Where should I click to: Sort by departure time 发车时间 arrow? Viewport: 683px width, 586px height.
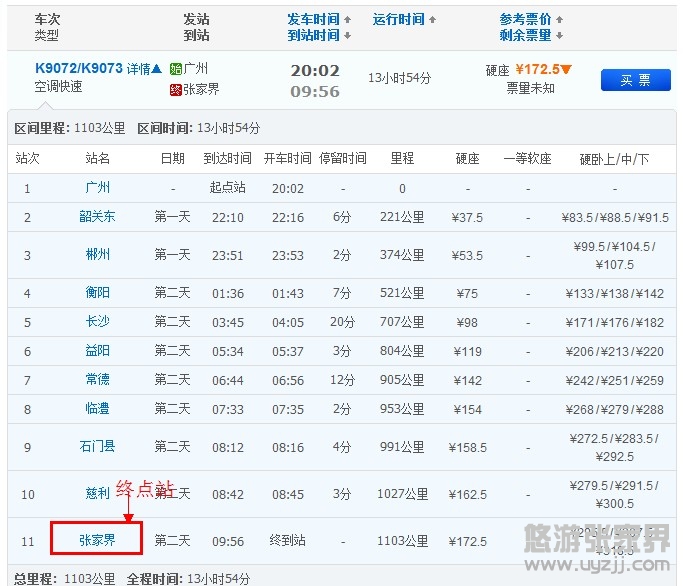point(348,20)
